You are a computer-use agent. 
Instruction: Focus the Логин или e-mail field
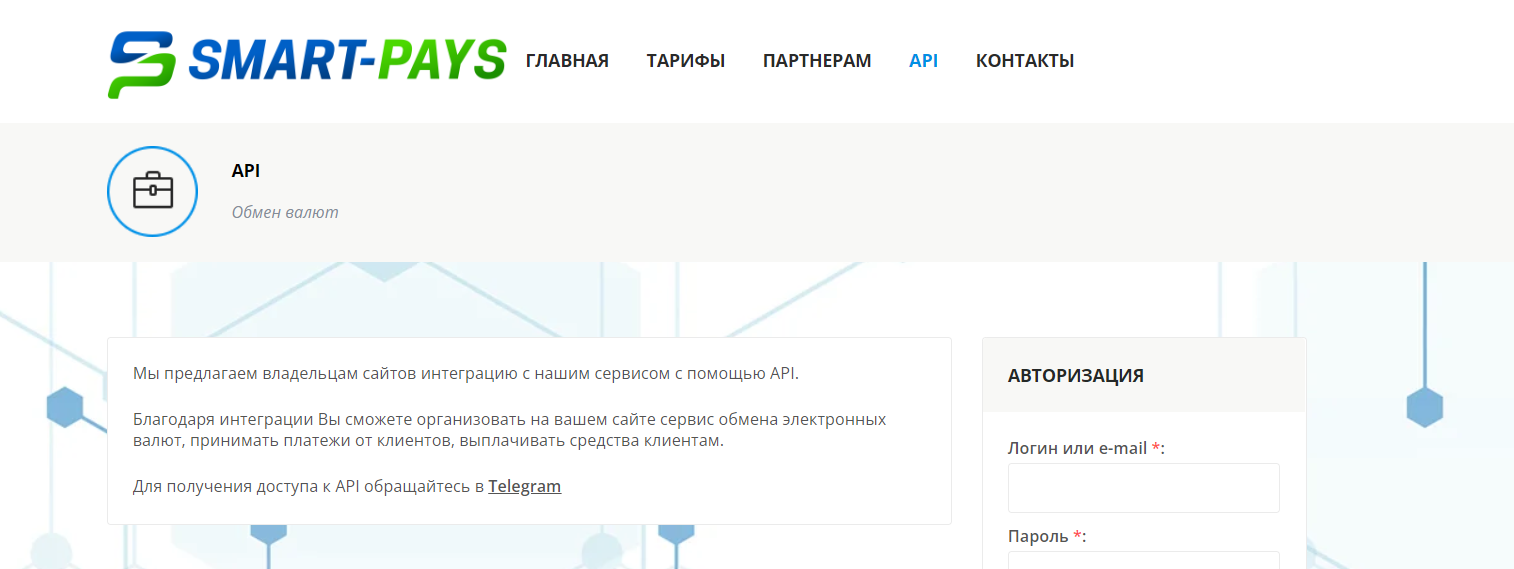click(1144, 488)
